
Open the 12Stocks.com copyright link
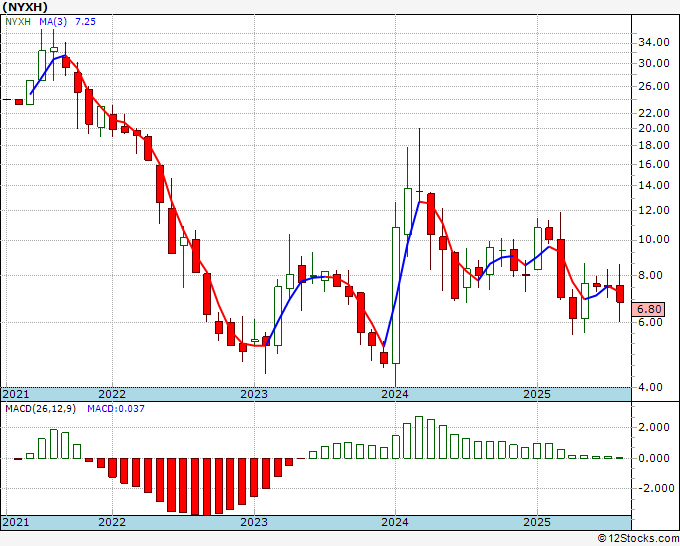(x=638, y=539)
